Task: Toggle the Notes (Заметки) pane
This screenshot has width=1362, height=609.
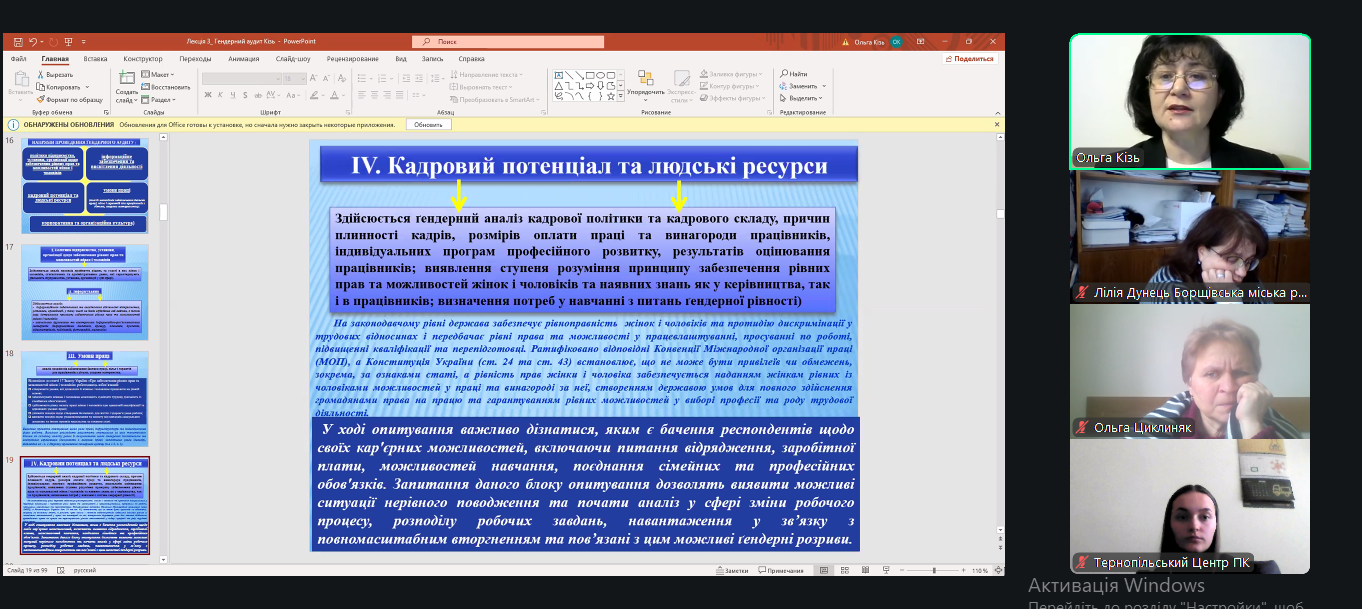Action: pos(731,570)
